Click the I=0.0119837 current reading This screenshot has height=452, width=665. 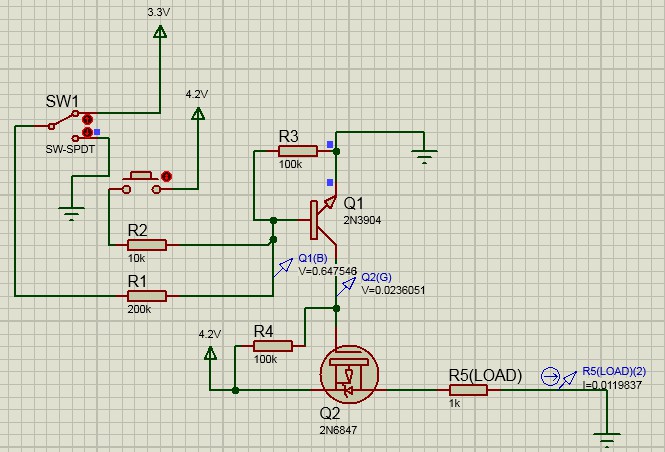612,385
